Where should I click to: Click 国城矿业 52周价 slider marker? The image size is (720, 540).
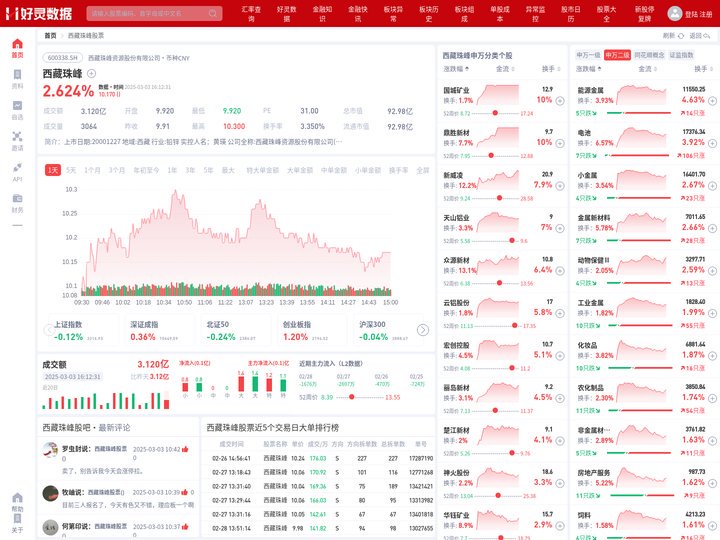pyautogui.click(x=495, y=113)
